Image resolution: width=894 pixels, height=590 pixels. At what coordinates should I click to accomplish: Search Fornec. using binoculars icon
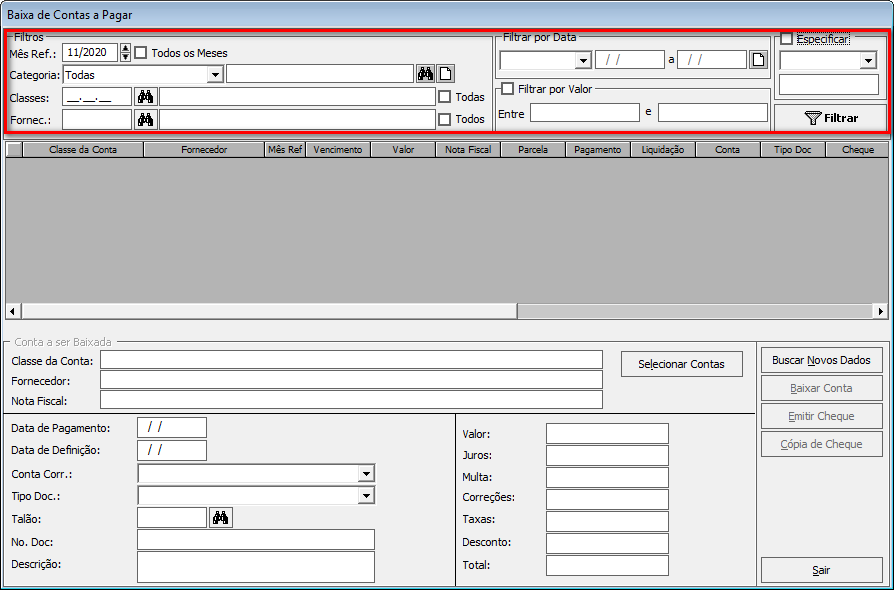[x=145, y=119]
